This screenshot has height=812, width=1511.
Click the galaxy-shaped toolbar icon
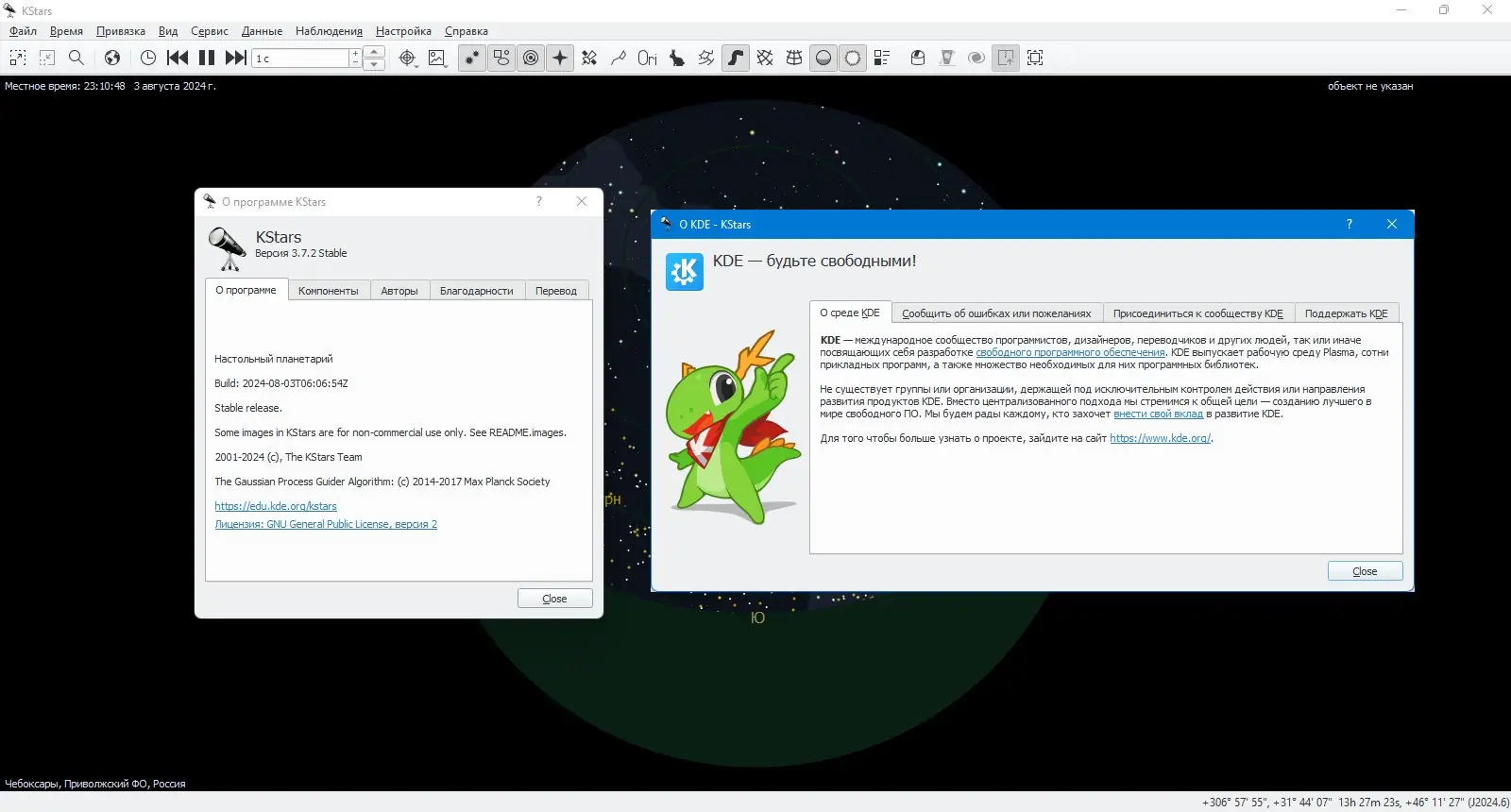tap(976, 58)
